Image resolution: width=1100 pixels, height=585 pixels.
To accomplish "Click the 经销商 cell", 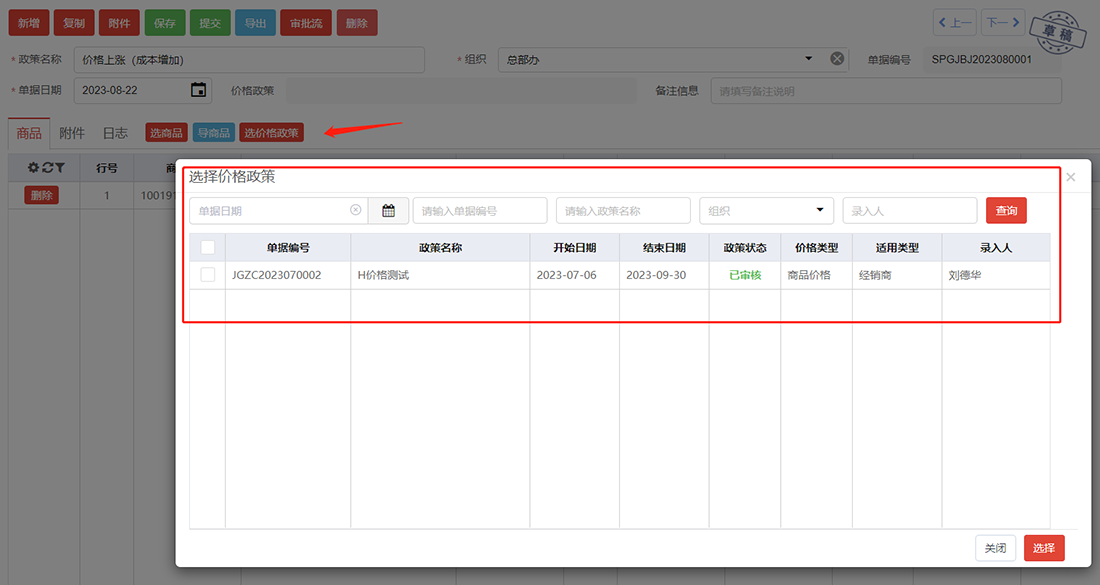I will pyautogui.click(x=897, y=275).
